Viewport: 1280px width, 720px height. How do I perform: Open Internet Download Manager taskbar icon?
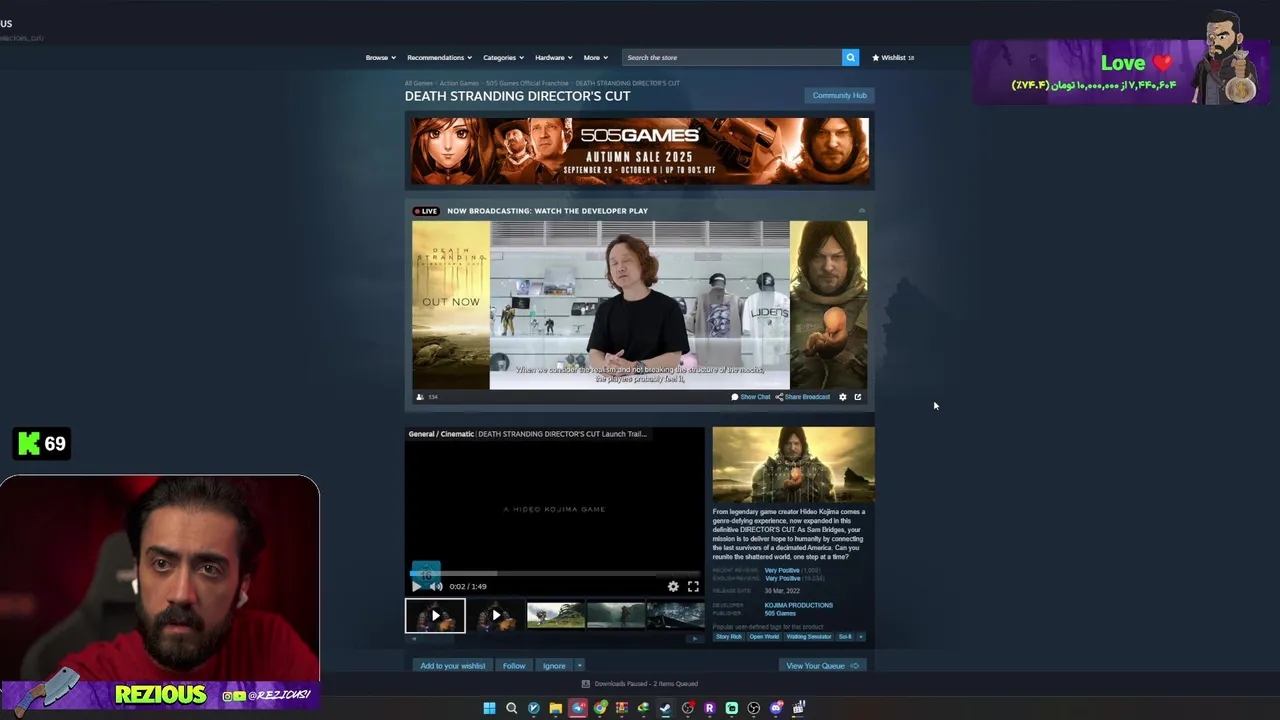[643, 708]
